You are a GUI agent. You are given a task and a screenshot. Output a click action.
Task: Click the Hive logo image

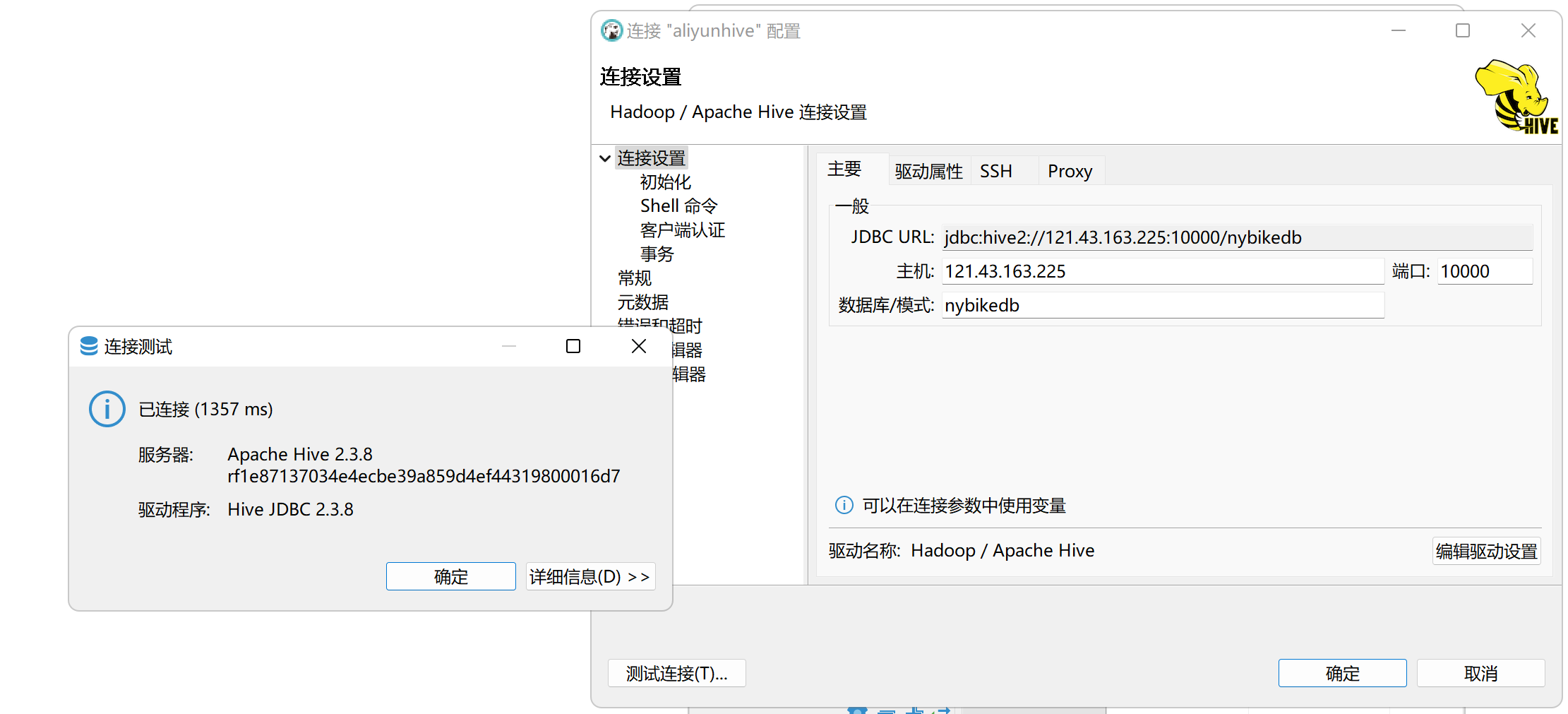point(1516,97)
